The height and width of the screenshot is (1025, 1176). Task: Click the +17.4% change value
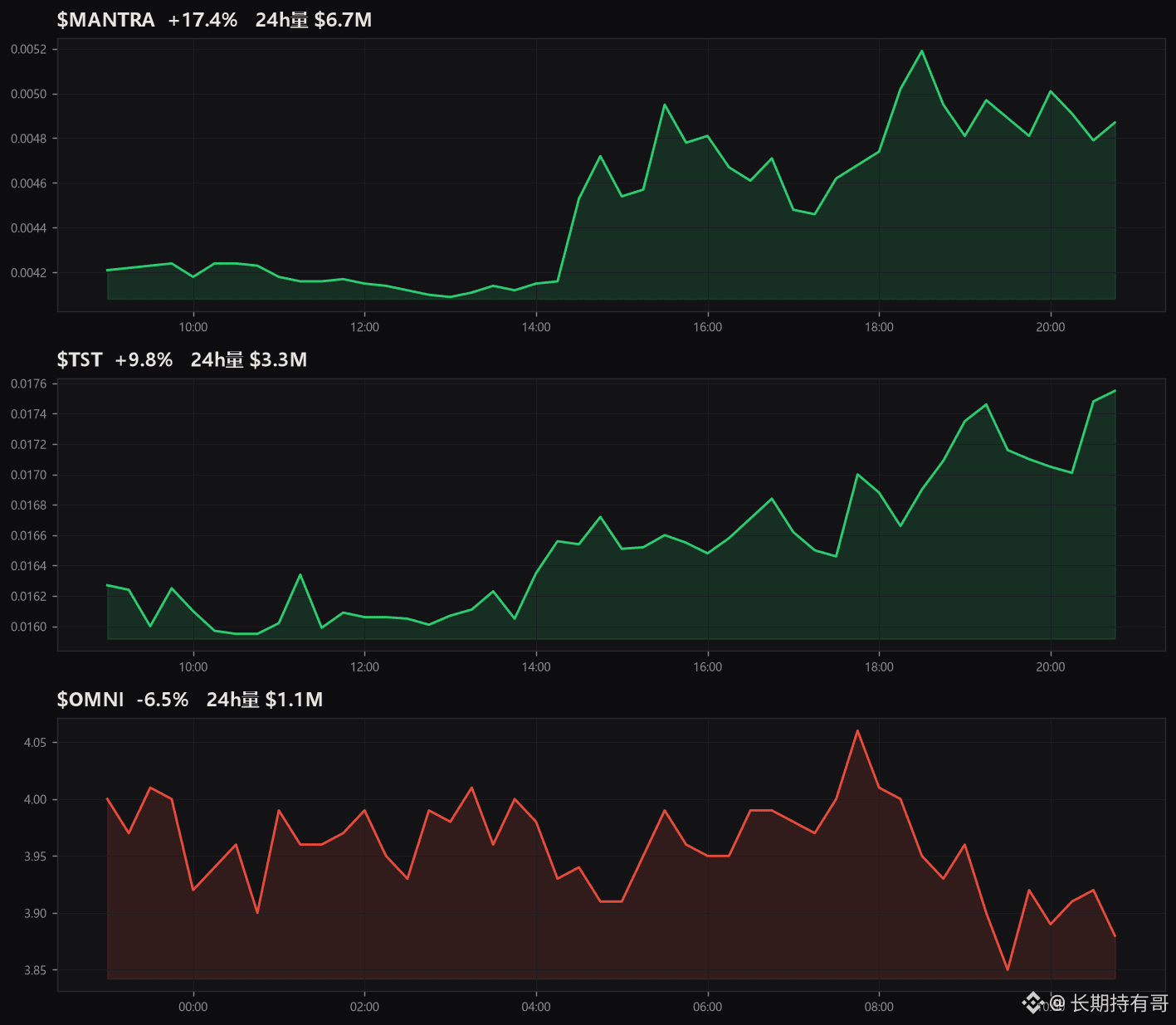coord(203,20)
